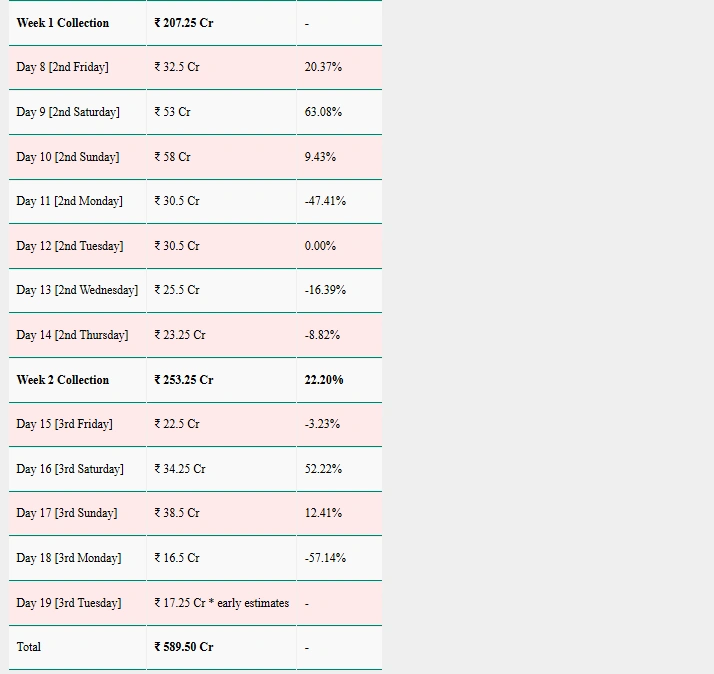Viewport: 714px width, 674px height.
Task: Select the ₹ 23.25 Cr amount
Action: pyautogui.click(x=180, y=335)
